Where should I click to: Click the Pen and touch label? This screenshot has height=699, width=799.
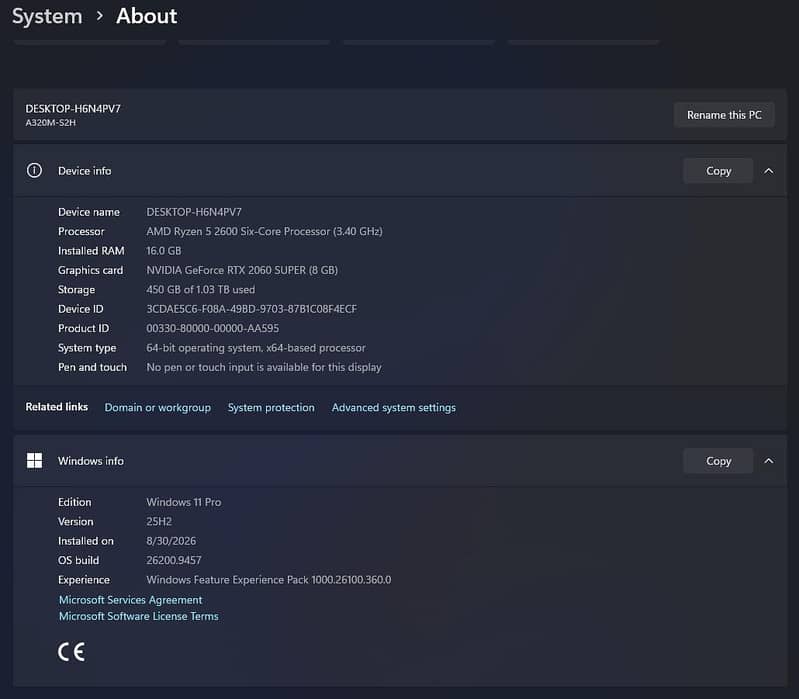pos(92,367)
